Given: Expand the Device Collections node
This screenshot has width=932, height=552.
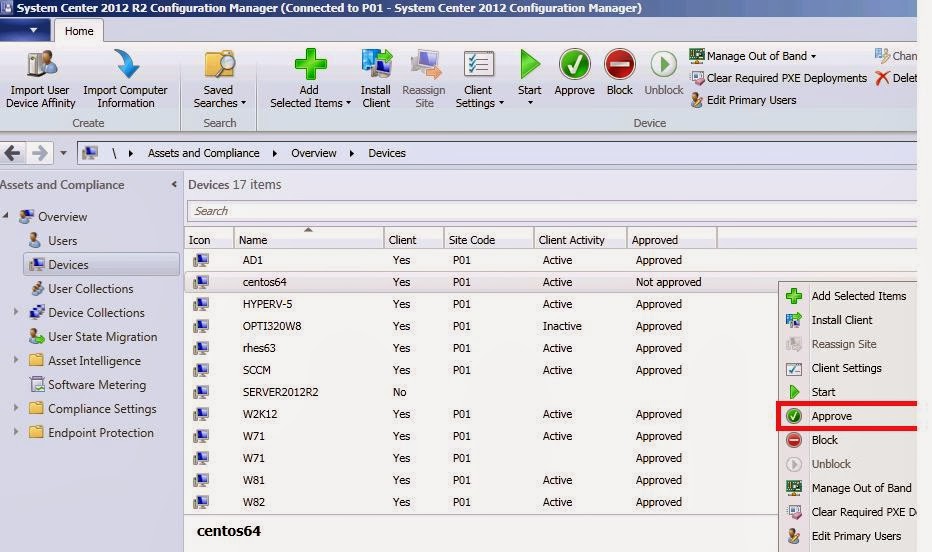Looking at the screenshot, I should pyautogui.click(x=16, y=311).
